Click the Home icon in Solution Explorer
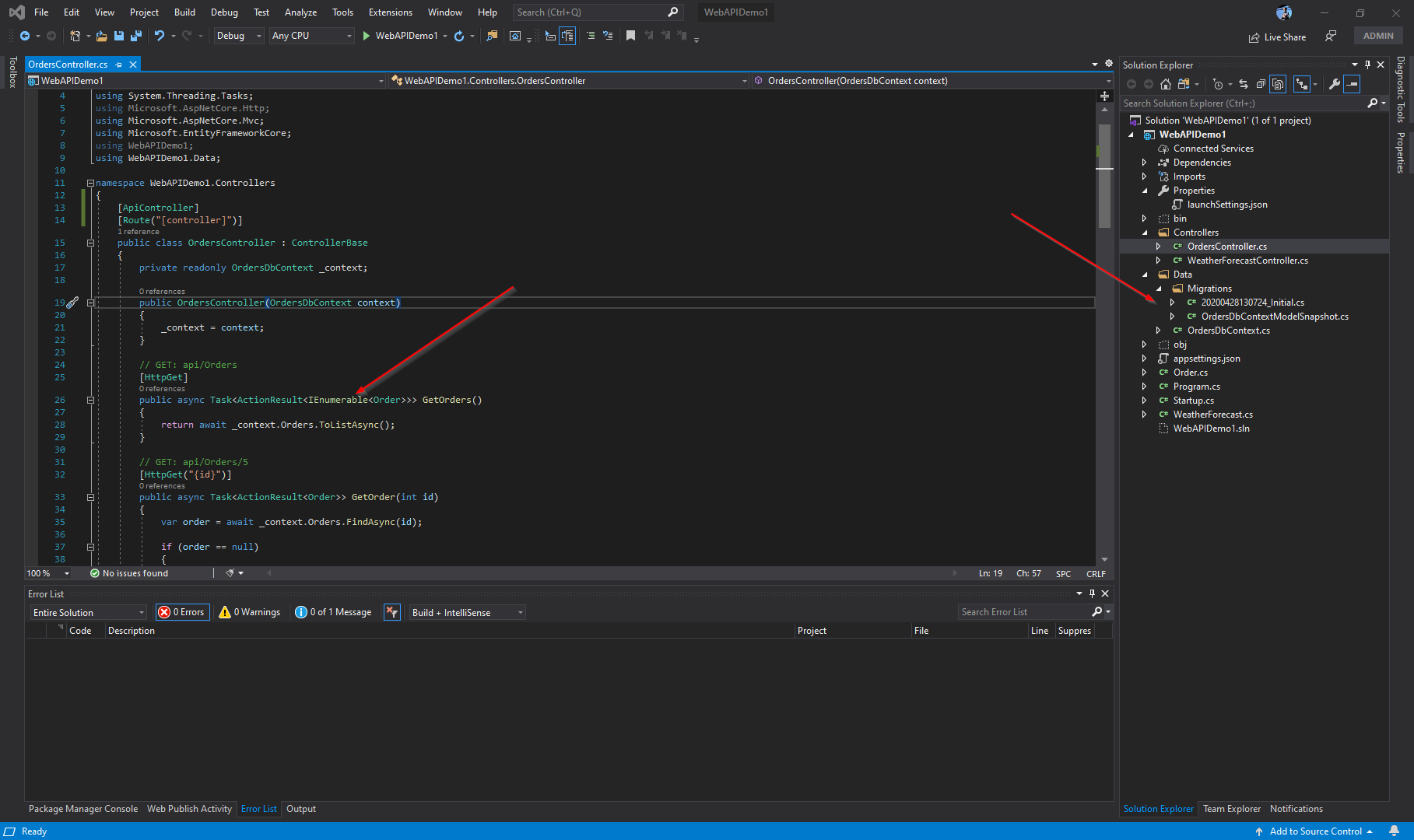Viewport: 1414px width, 840px height. 1165,84
